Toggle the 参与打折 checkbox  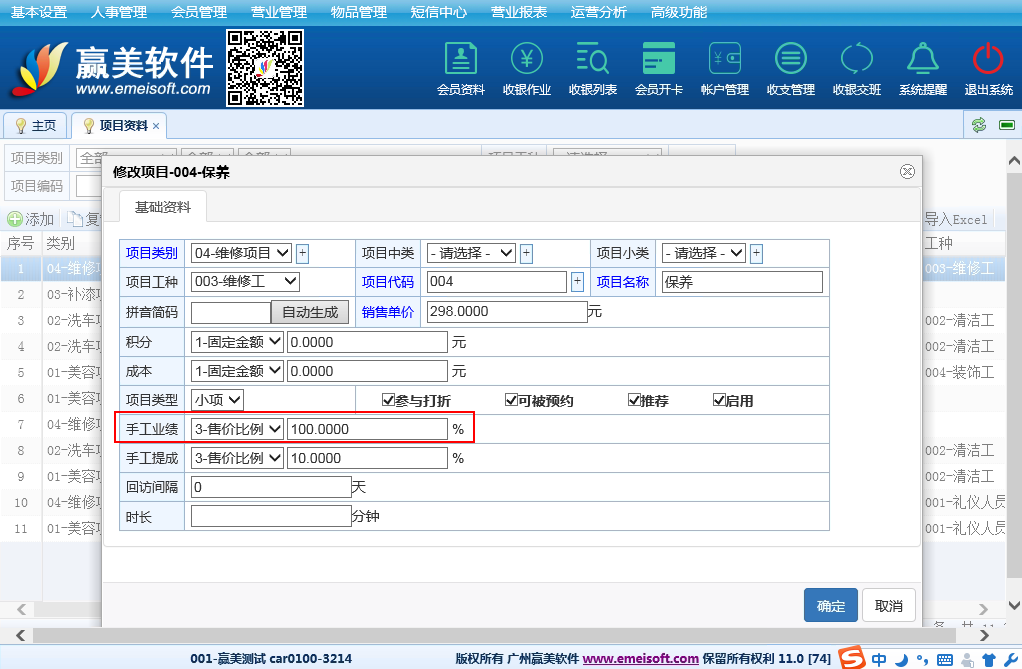point(389,401)
